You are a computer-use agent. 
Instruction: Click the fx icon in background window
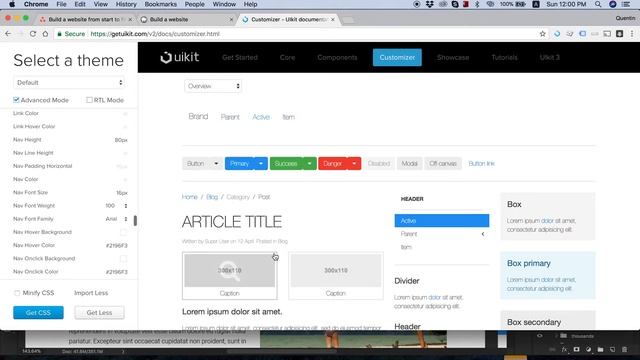coord(564,349)
